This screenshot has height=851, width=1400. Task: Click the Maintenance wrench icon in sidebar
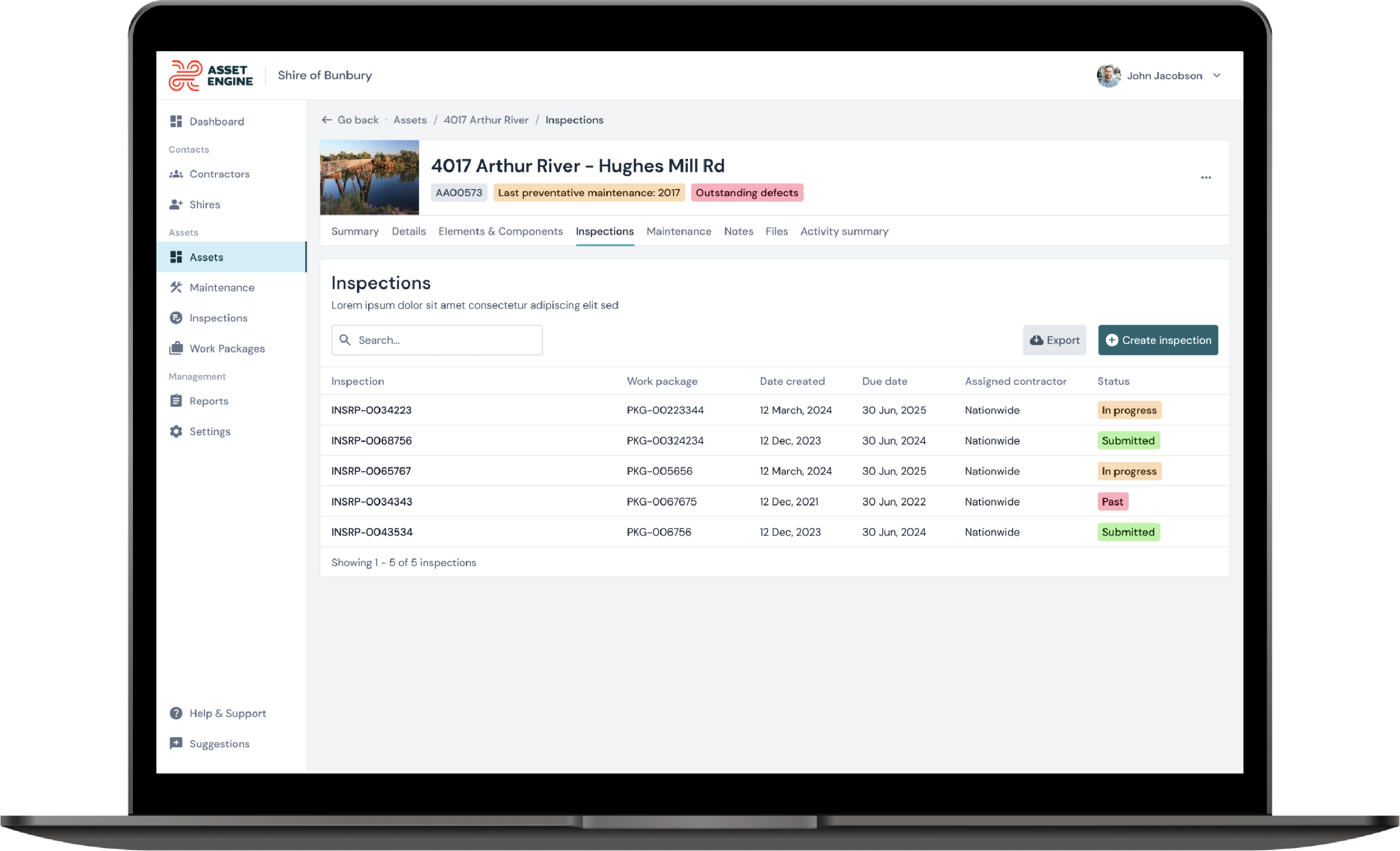[x=176, y=287]
